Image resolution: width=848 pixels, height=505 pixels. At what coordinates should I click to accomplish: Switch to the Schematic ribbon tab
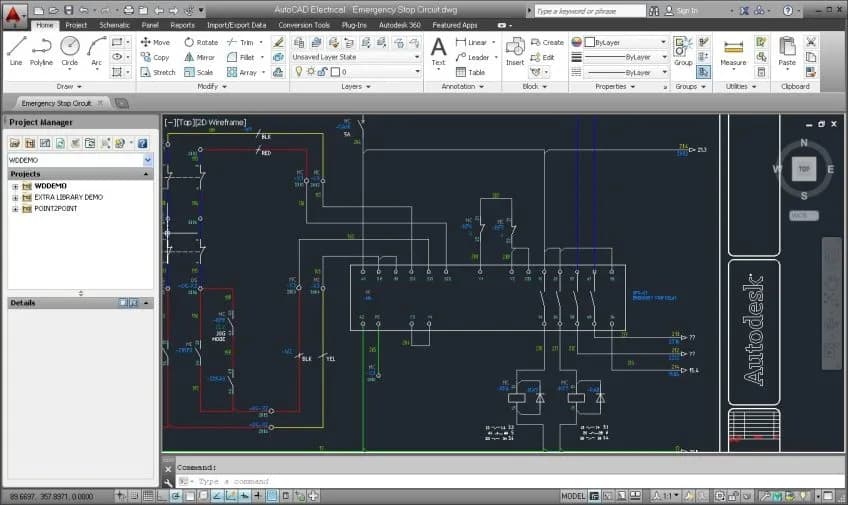pos(114,24)
